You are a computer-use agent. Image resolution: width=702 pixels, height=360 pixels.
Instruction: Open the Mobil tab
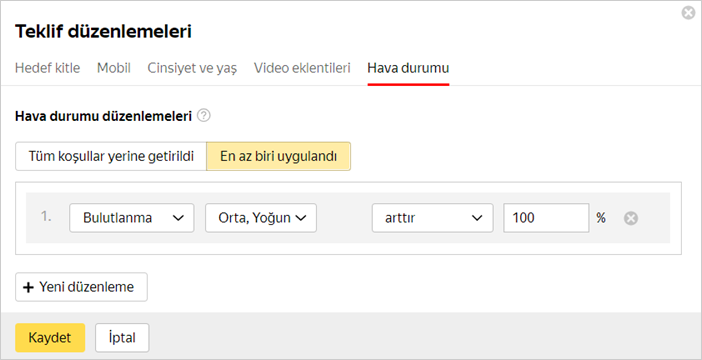pos(114,68)
